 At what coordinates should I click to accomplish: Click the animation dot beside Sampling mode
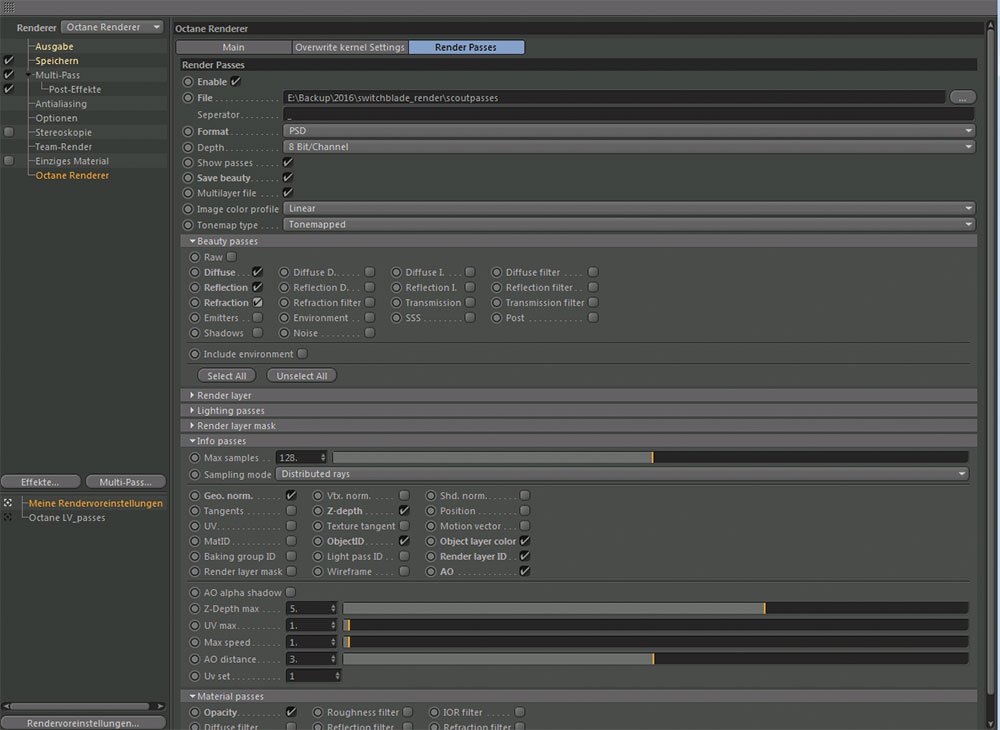point(195,474)
